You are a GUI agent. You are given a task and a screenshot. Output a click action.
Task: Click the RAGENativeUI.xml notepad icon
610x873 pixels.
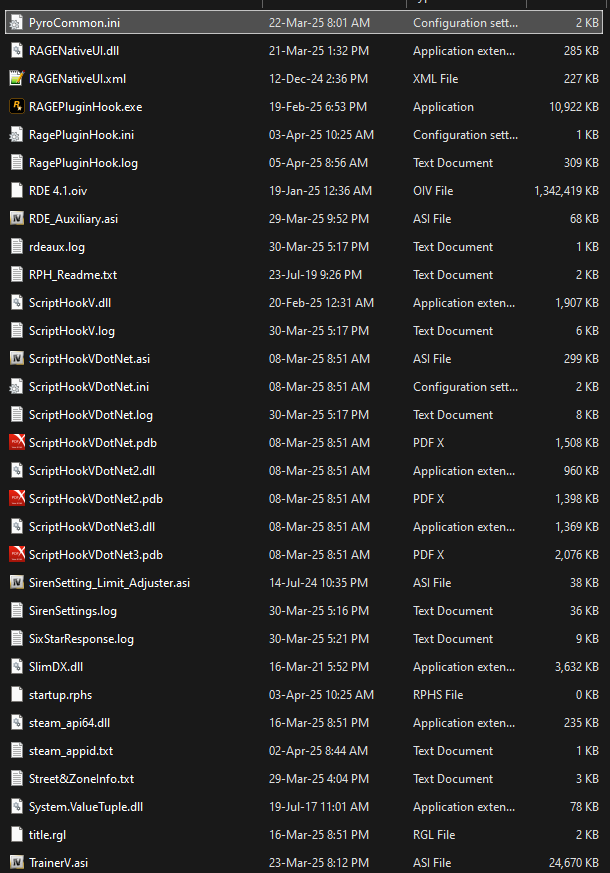pyautogui.click(x=17, y=79)
